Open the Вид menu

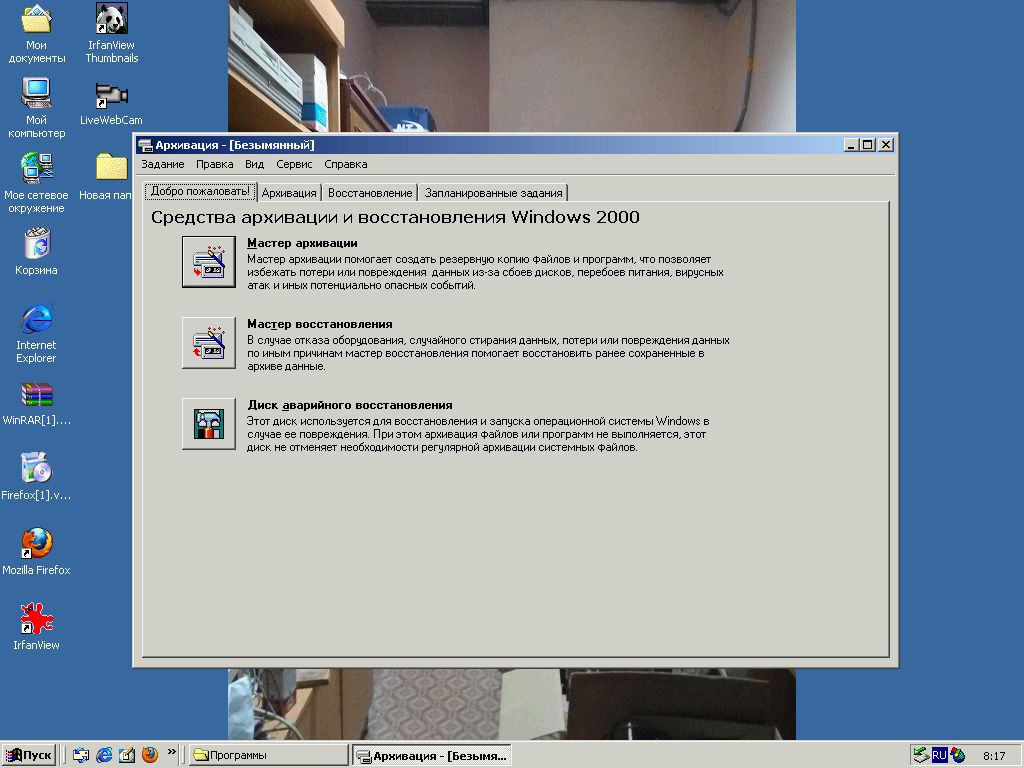(254, 165)
